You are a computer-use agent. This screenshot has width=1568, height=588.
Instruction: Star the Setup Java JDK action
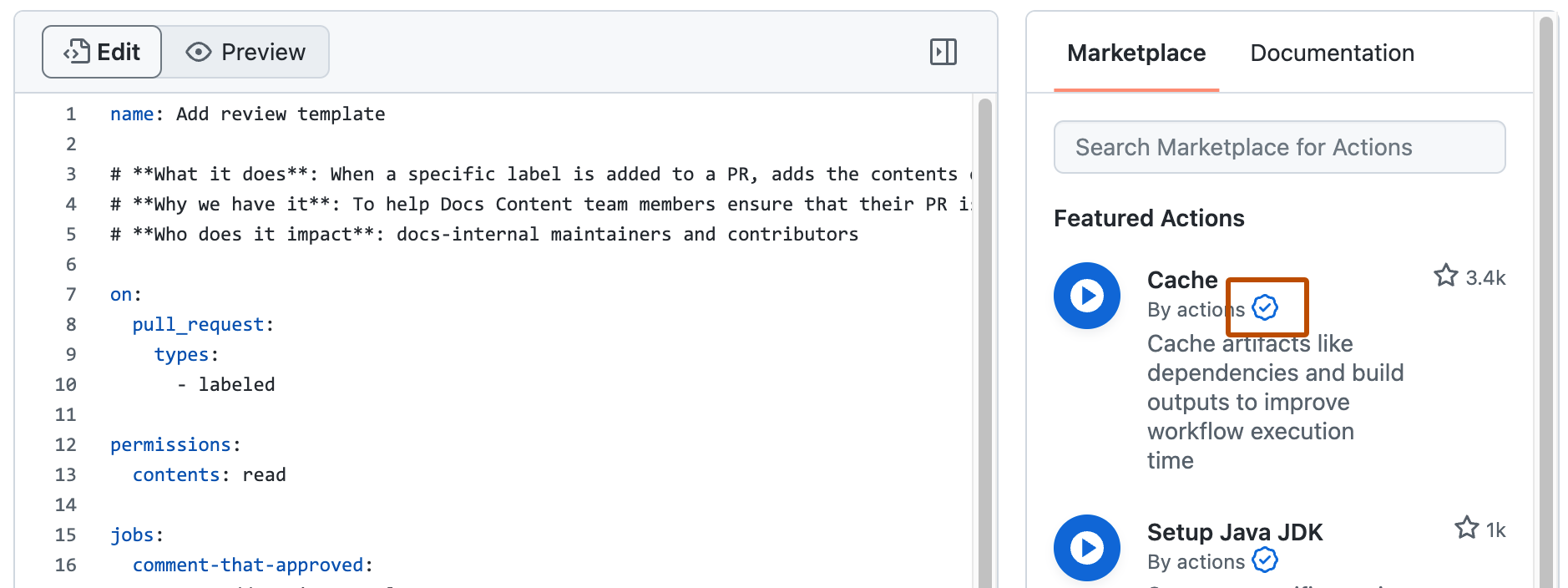coord(1466,528)
